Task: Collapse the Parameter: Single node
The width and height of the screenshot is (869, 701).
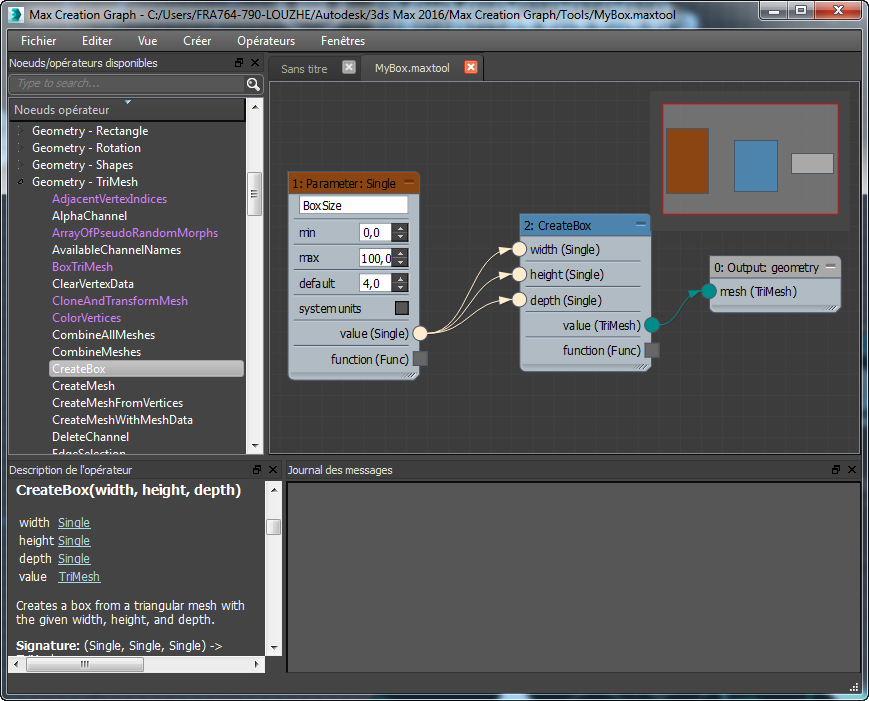Action: click(x=410, y=183)
